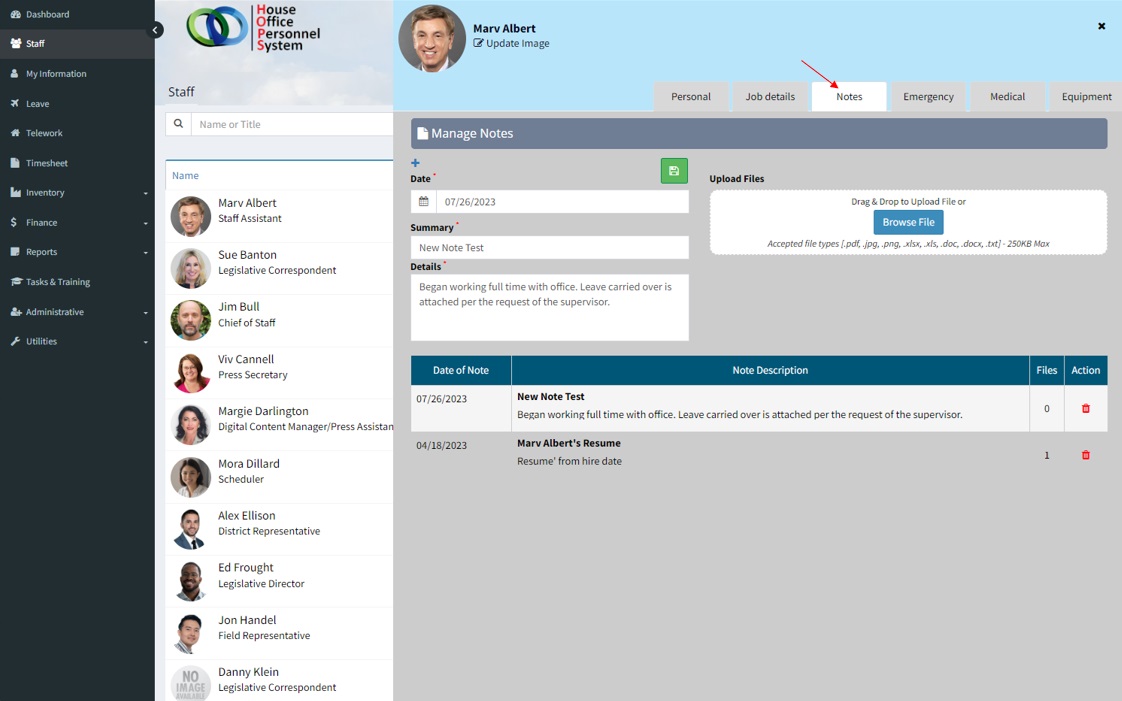The width and height of the screenshot is (1122, 701).
Task: Open the calendar date picker icon
Action: (423, 202)
